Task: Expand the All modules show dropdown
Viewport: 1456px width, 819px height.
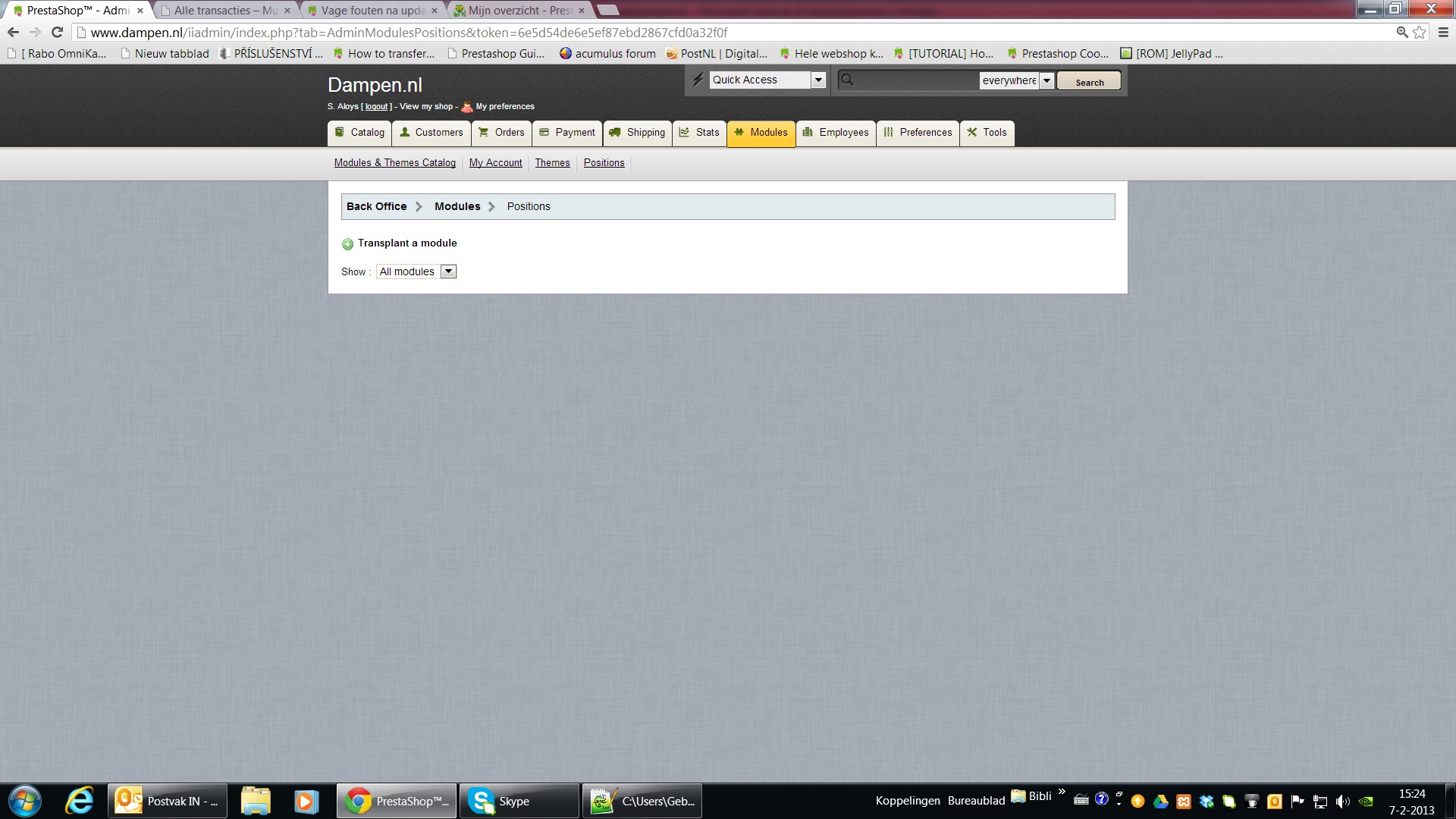Action: 448,271
